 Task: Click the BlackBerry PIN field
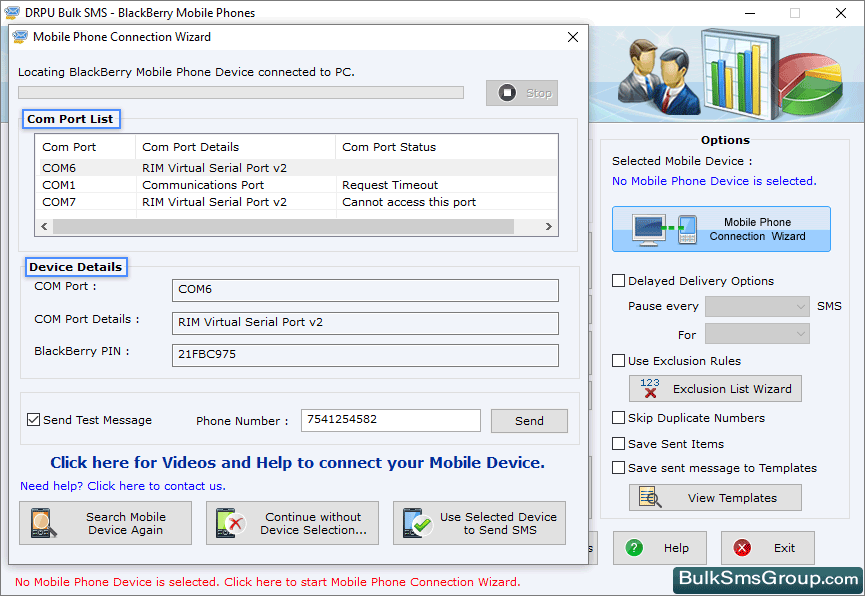[365, 355]
